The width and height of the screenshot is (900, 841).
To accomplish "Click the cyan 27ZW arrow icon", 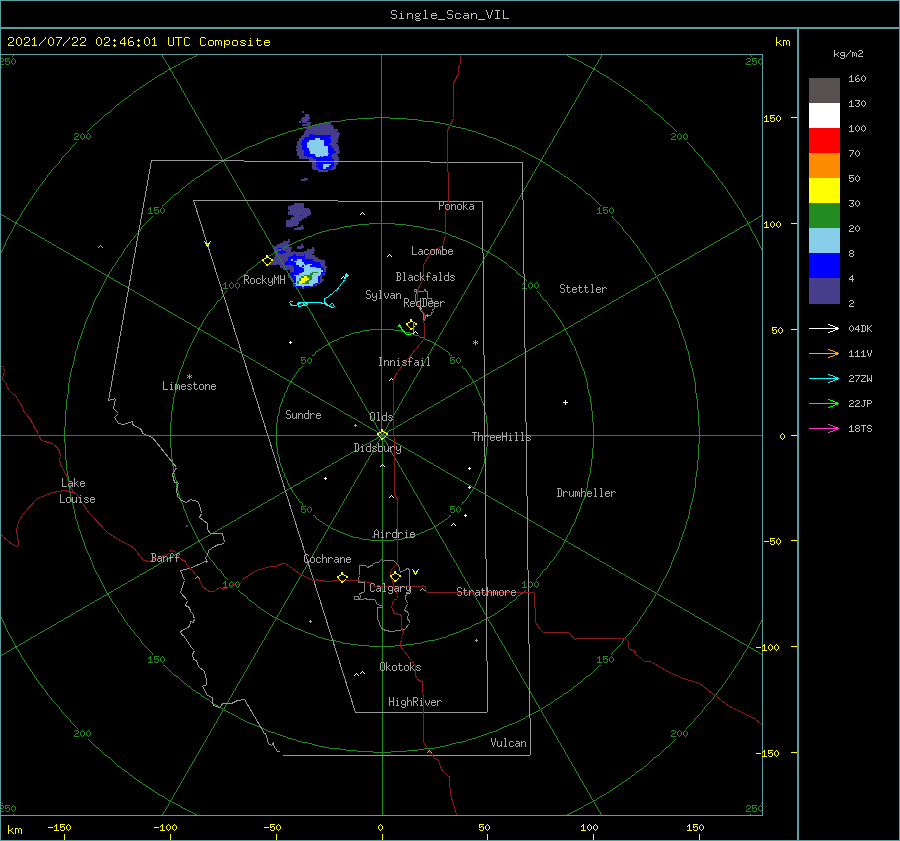I will point(824,378).
